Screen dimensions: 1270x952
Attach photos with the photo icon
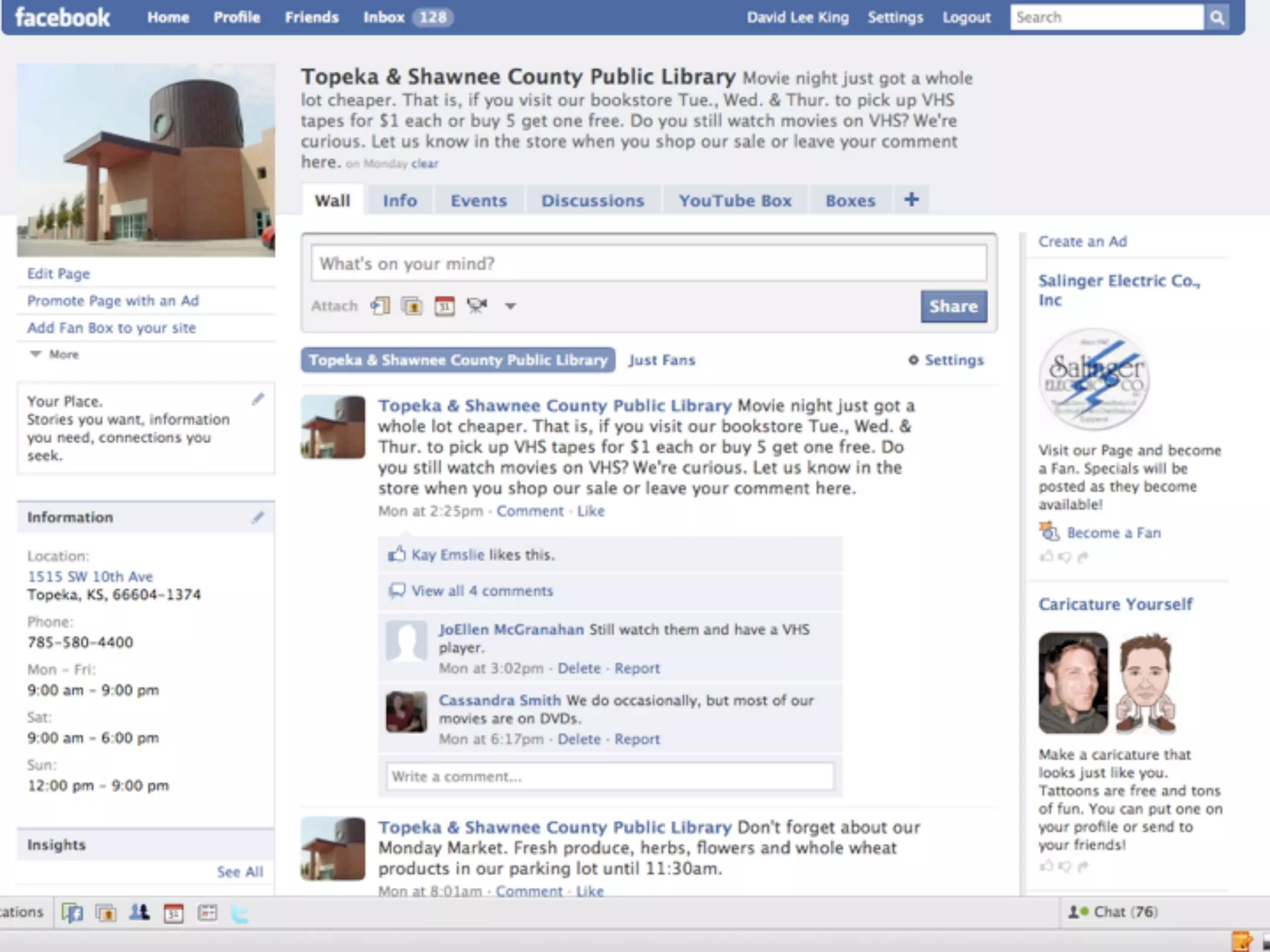click(x=412, y=306)
